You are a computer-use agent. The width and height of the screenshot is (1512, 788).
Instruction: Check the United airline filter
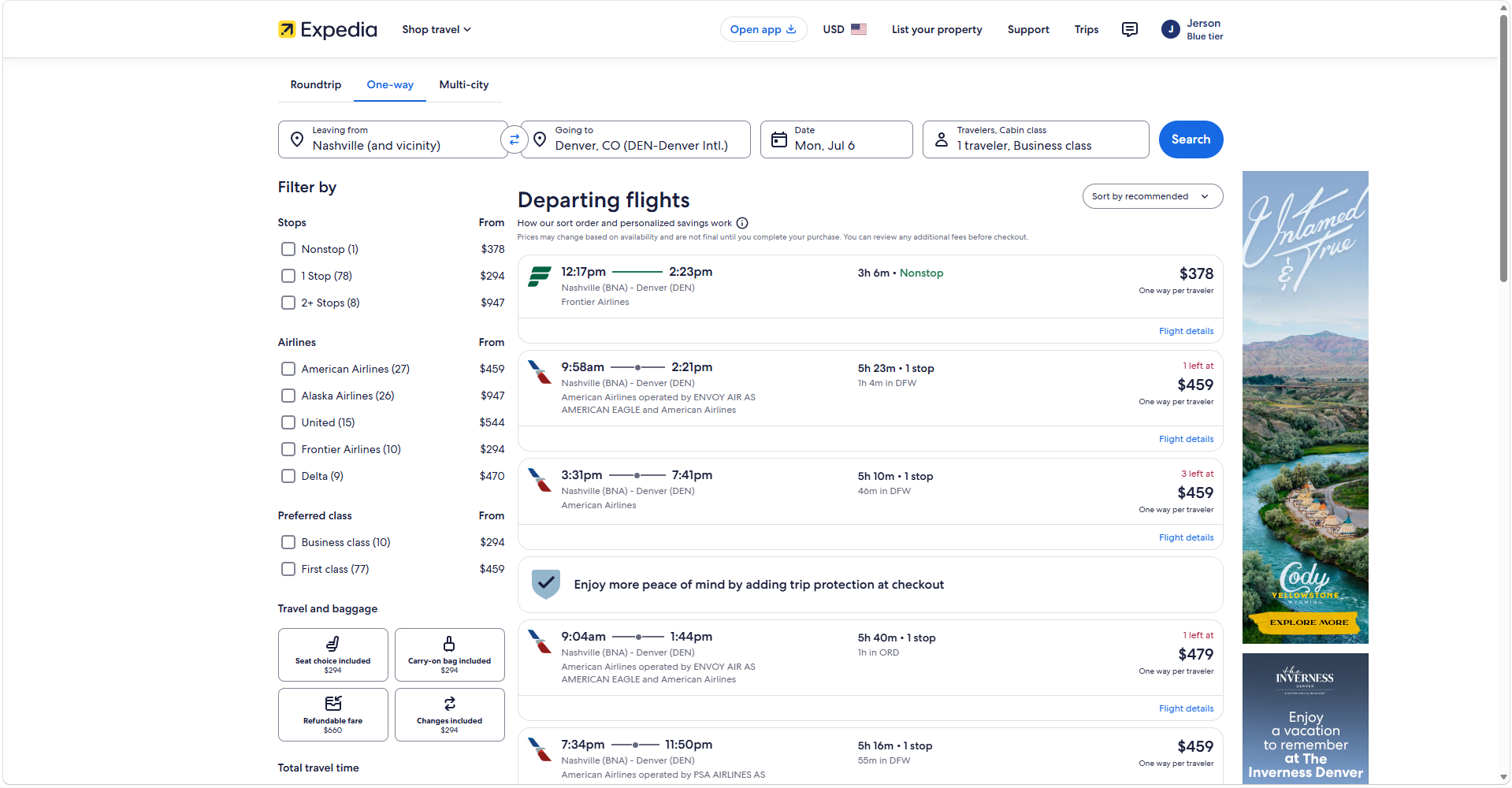point(288,422)
